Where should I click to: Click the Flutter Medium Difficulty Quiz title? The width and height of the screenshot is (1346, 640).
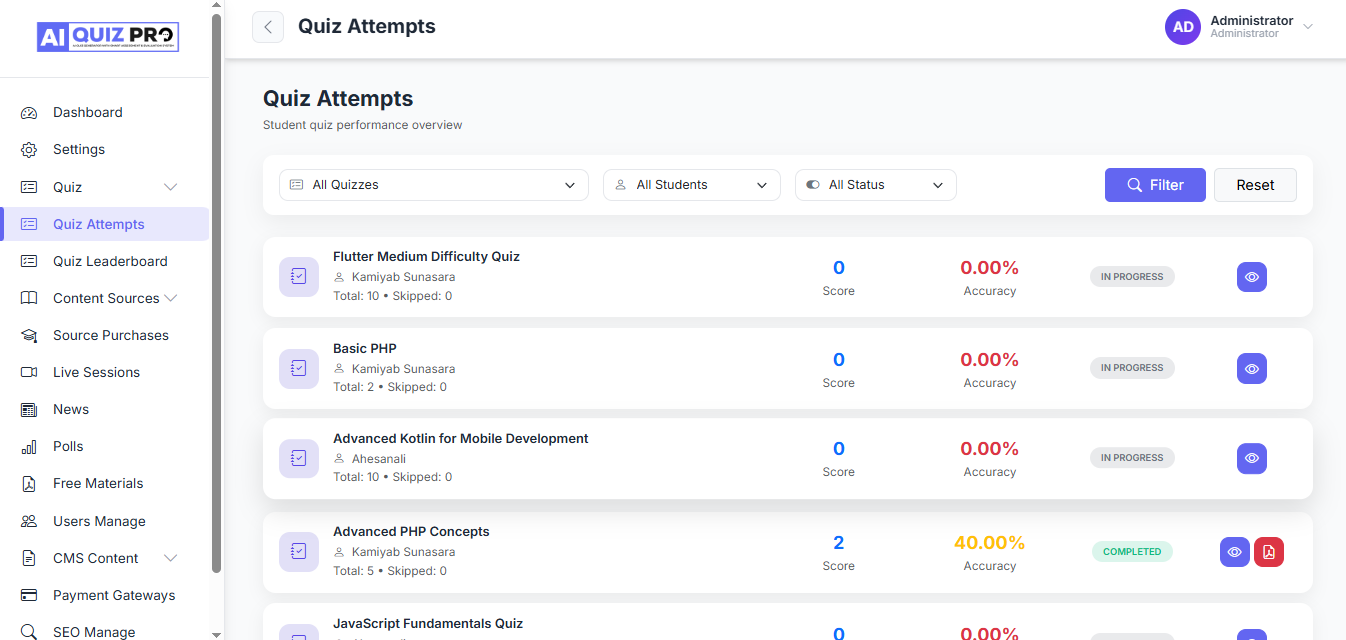(x=426, y=257)
